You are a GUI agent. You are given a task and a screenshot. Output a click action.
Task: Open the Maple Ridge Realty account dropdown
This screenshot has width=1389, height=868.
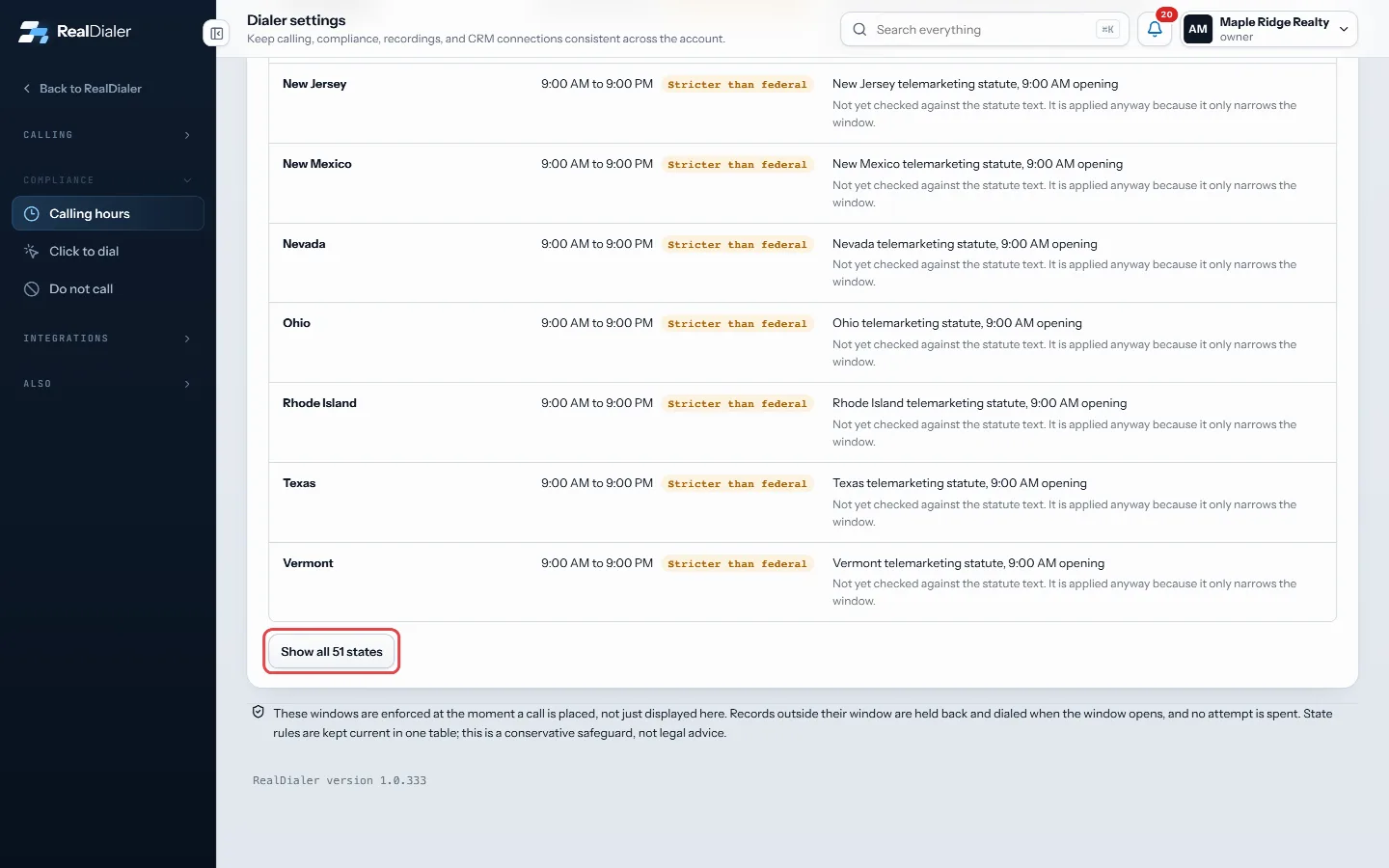coord(1269,30)
